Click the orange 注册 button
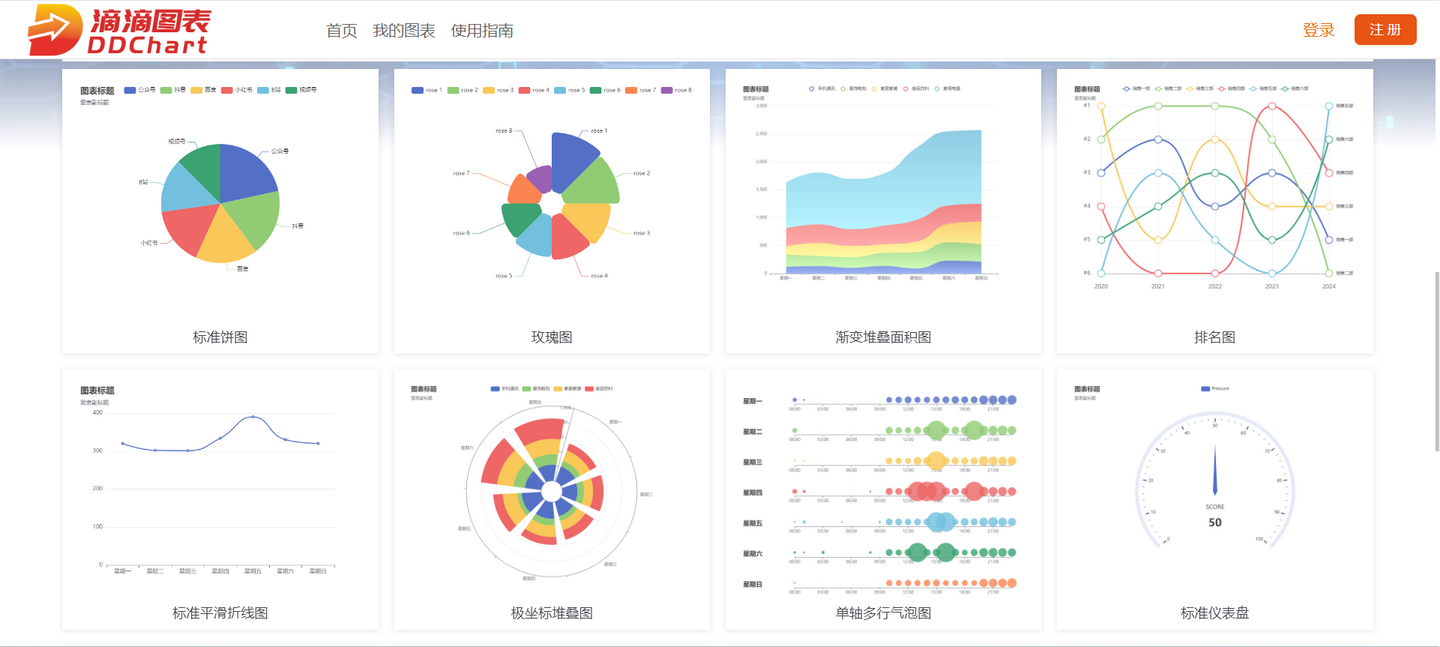This screenshot has height=647, width=1440. 1385,30
